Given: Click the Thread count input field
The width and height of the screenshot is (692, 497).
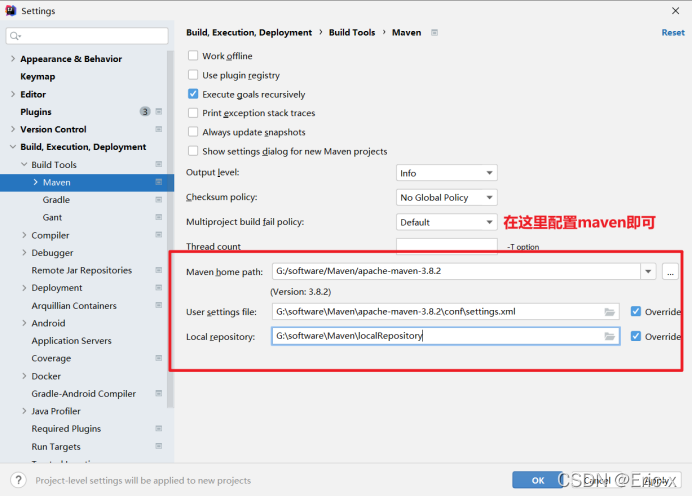Looking at the screenshot, I should pyautogui.click(x=447, y=246).
